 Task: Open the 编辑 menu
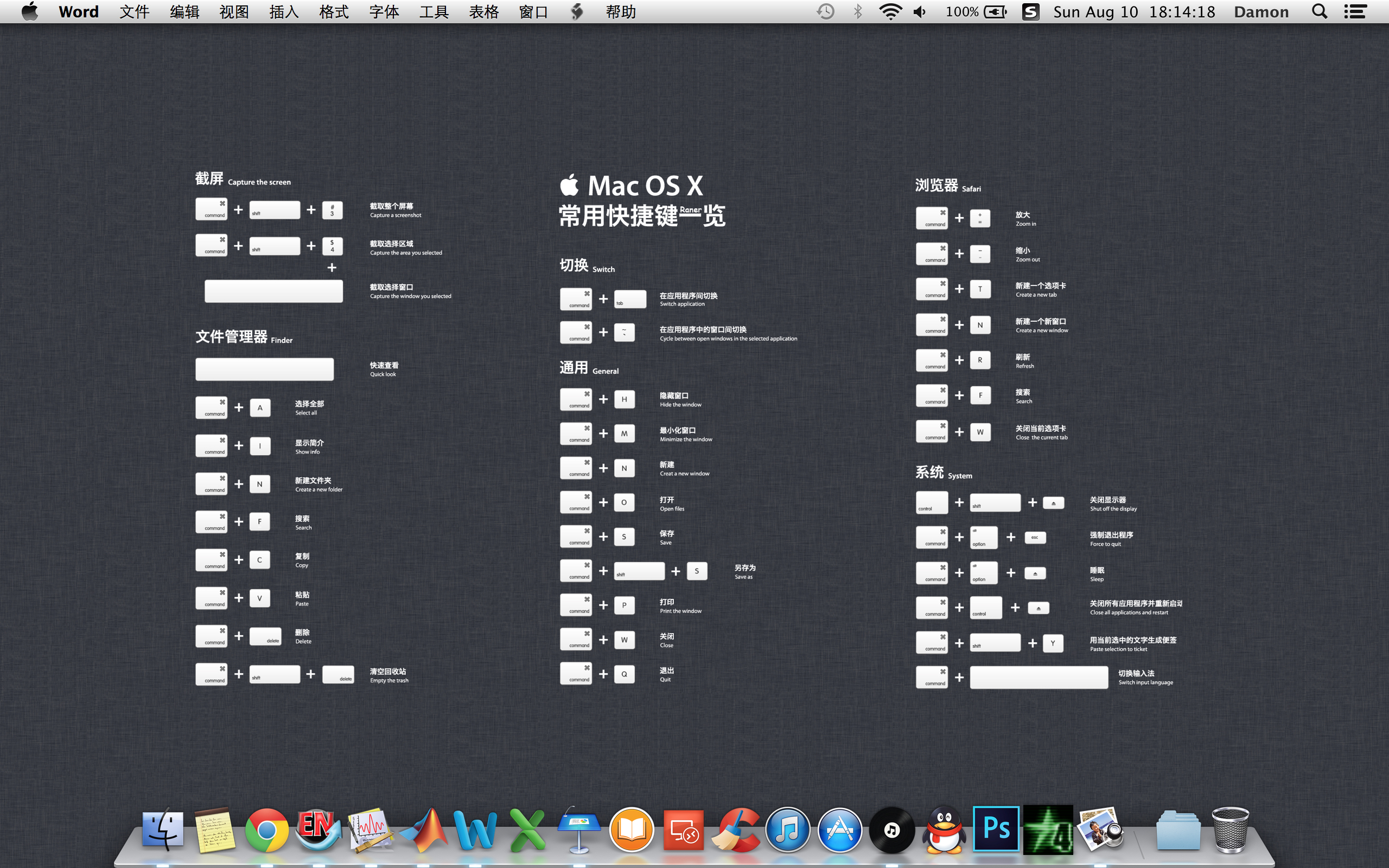[x=184, y=11]
